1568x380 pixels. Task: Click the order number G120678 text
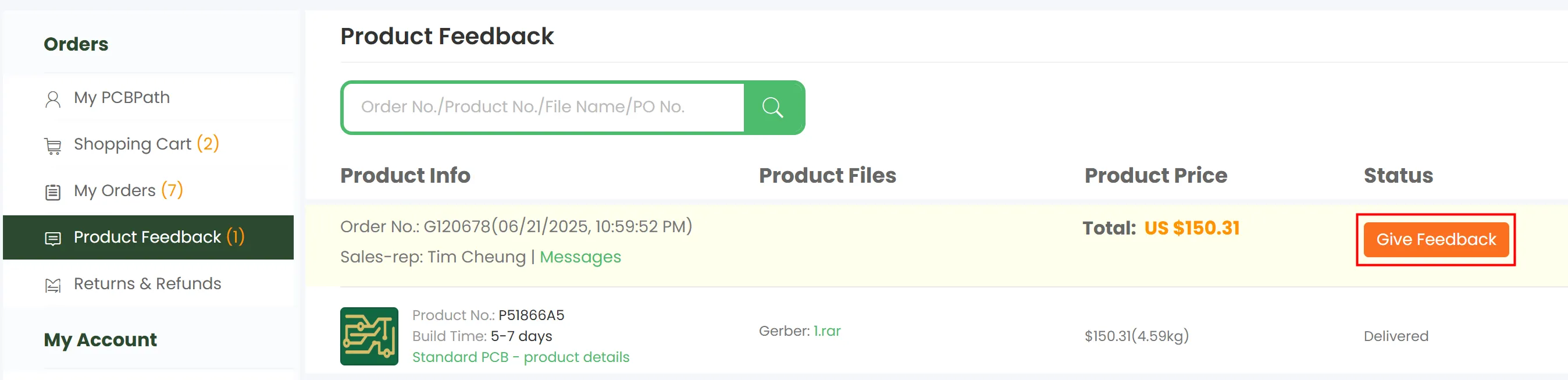tap(457, 226)
